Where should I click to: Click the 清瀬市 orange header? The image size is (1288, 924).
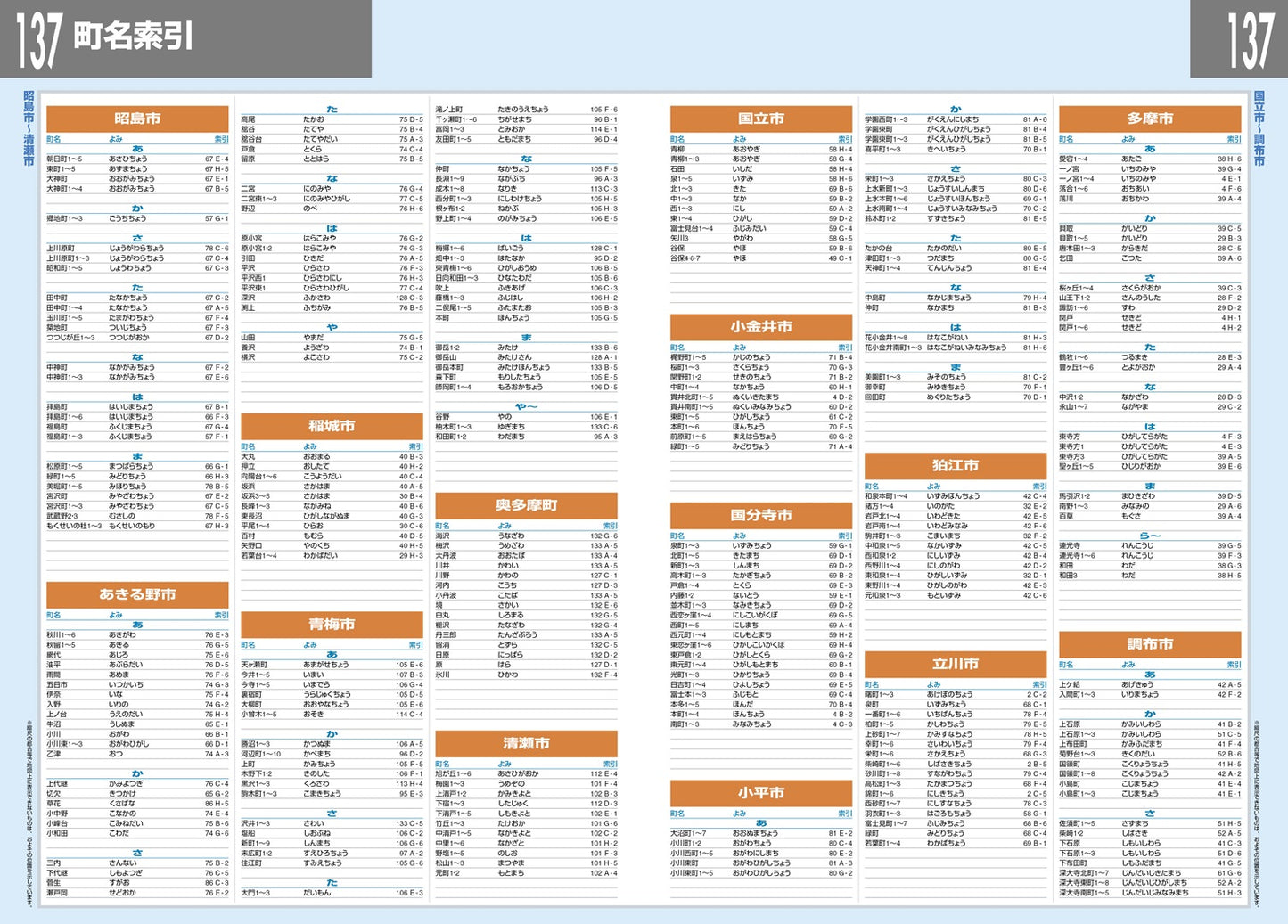526,743
